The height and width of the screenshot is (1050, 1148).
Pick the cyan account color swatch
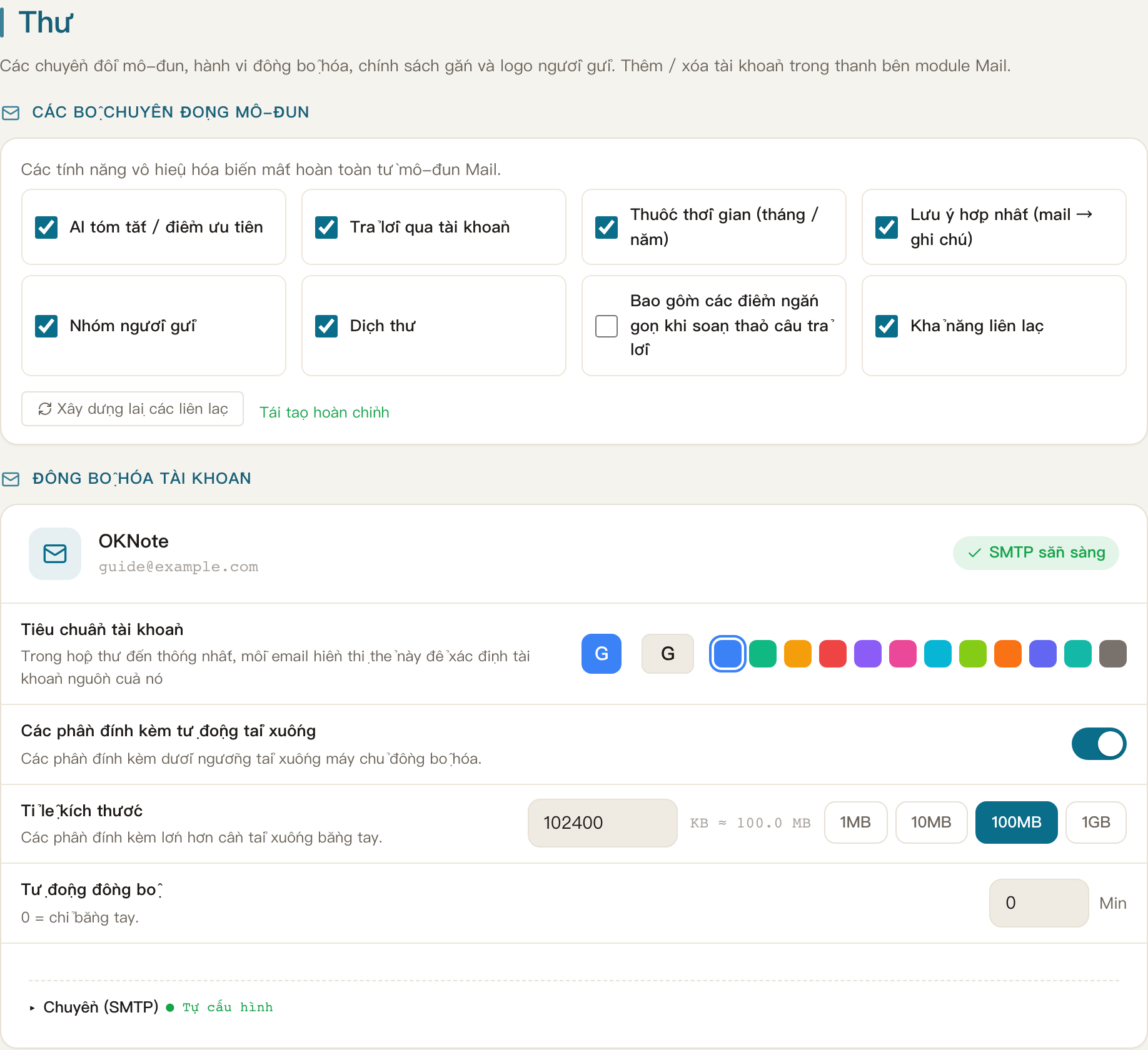point(938,654)
